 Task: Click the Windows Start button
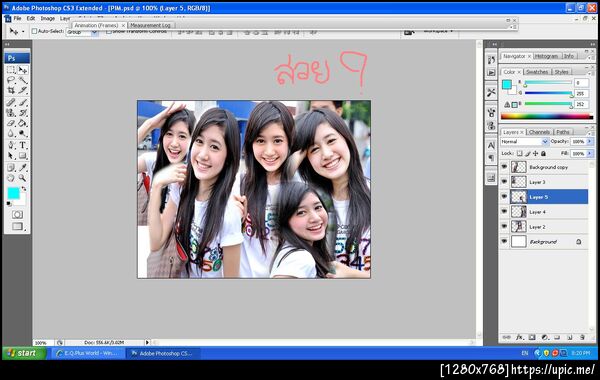click(24, 353)
